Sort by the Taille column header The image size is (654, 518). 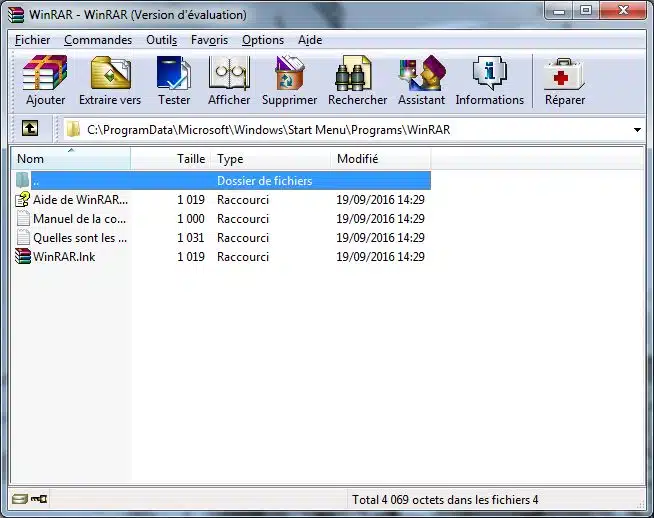pos(170,158)
